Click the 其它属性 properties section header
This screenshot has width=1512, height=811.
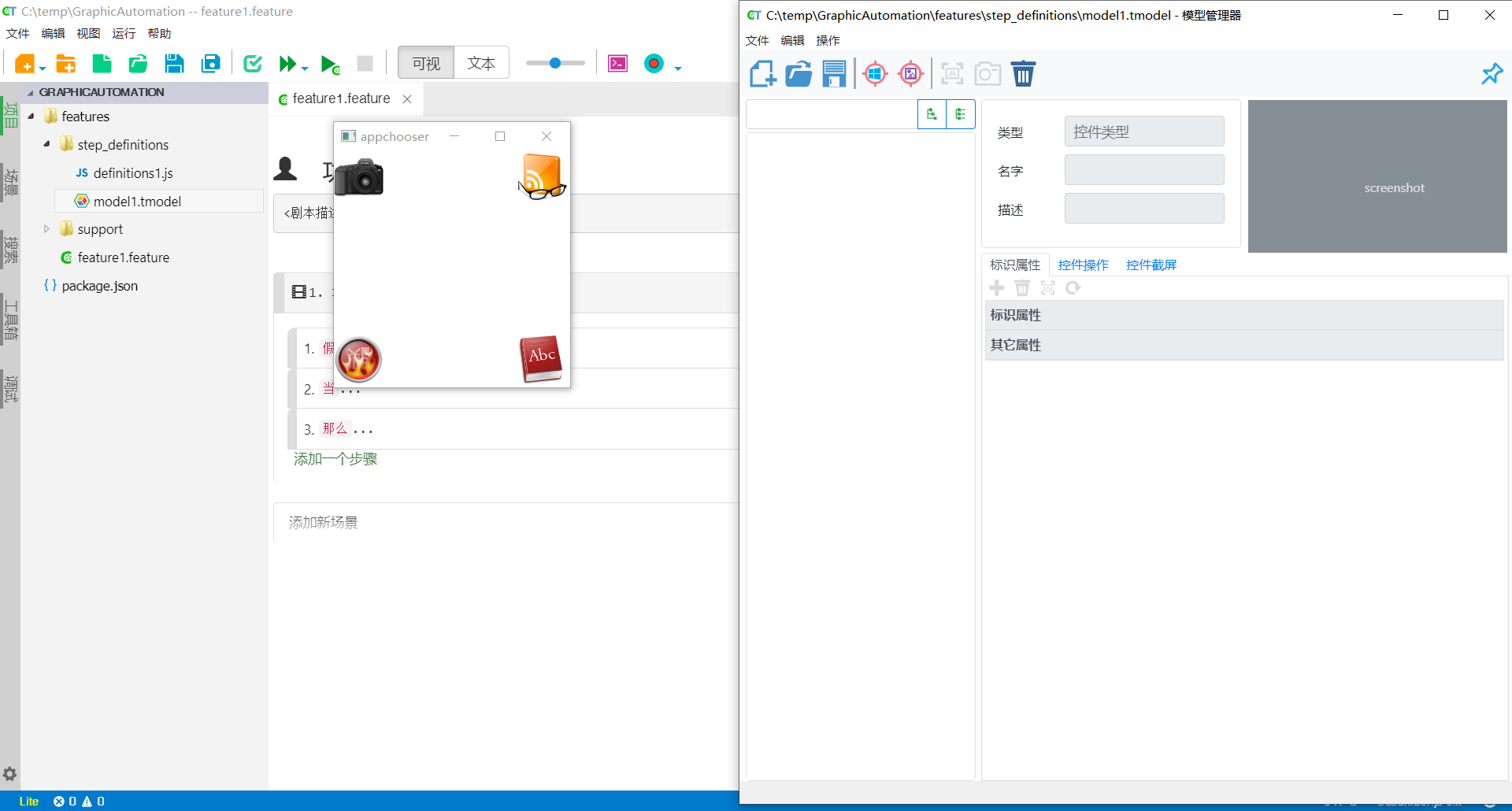tap(1244, 345)
